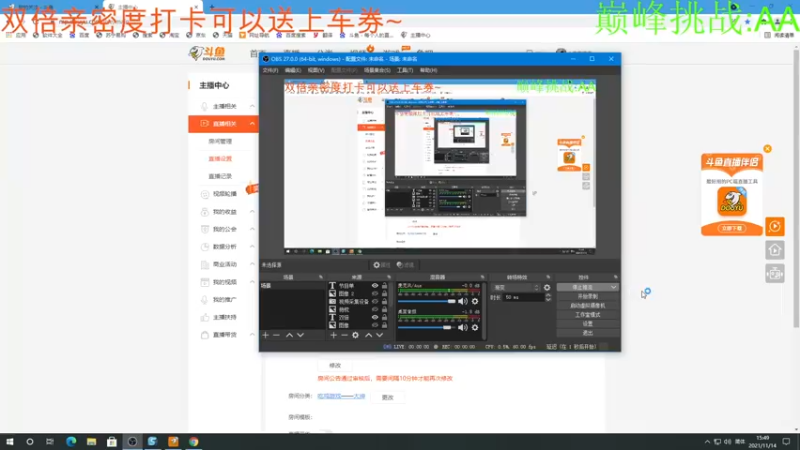Toggle visibility of last 图像 source
Screen dimensions: 800x450
pyautogui.click(x=375, y=325)
